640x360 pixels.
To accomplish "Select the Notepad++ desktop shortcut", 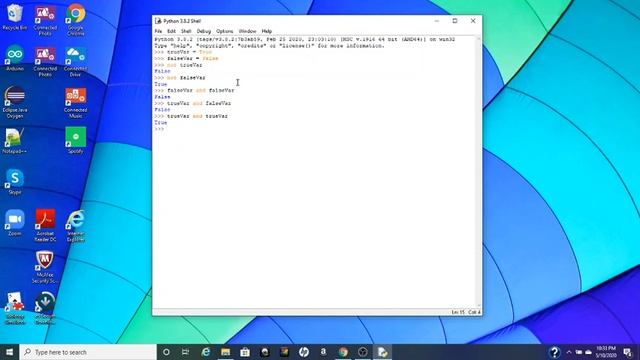I will click(x=15, y=141).
